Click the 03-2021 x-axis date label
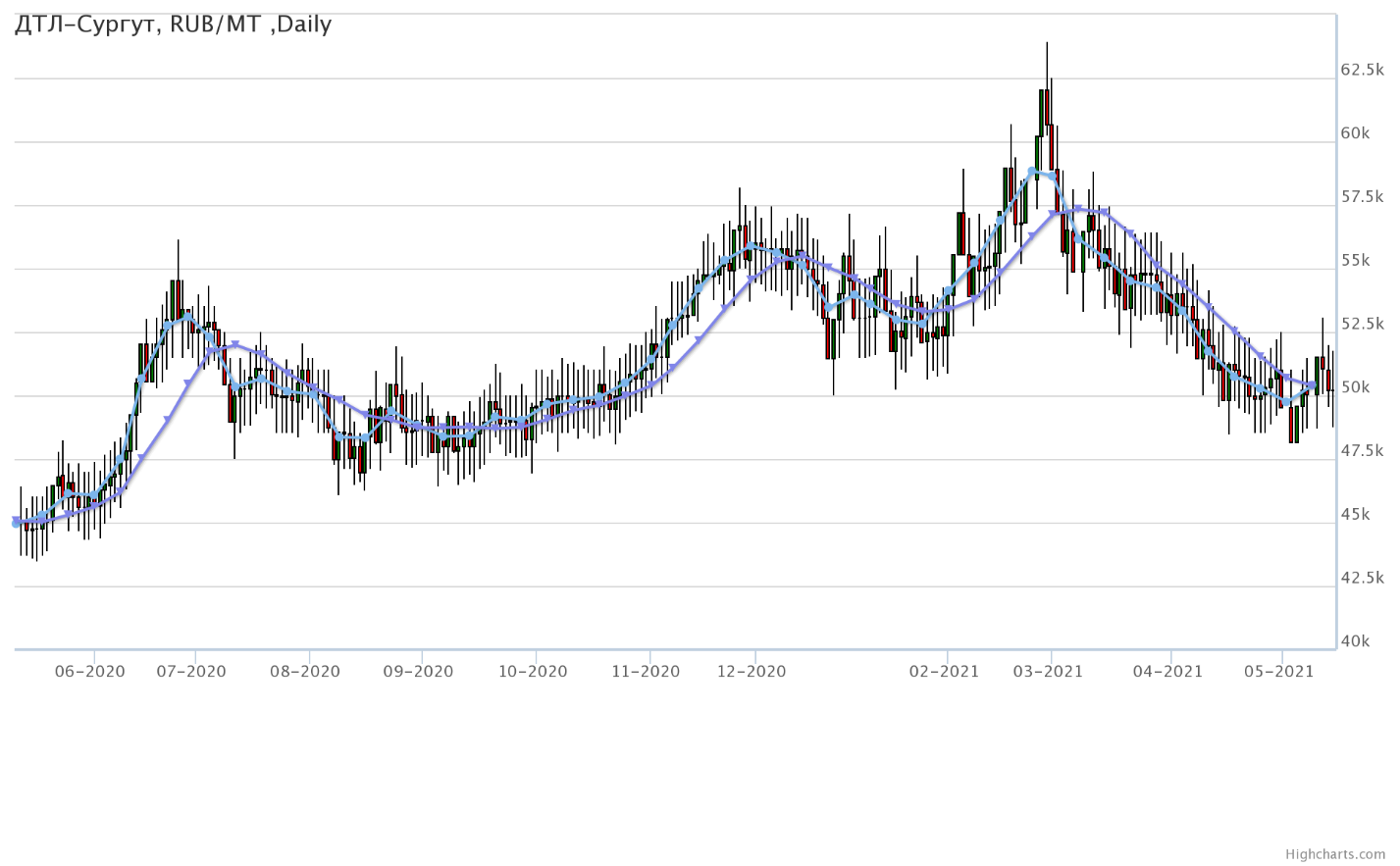 1048,672
